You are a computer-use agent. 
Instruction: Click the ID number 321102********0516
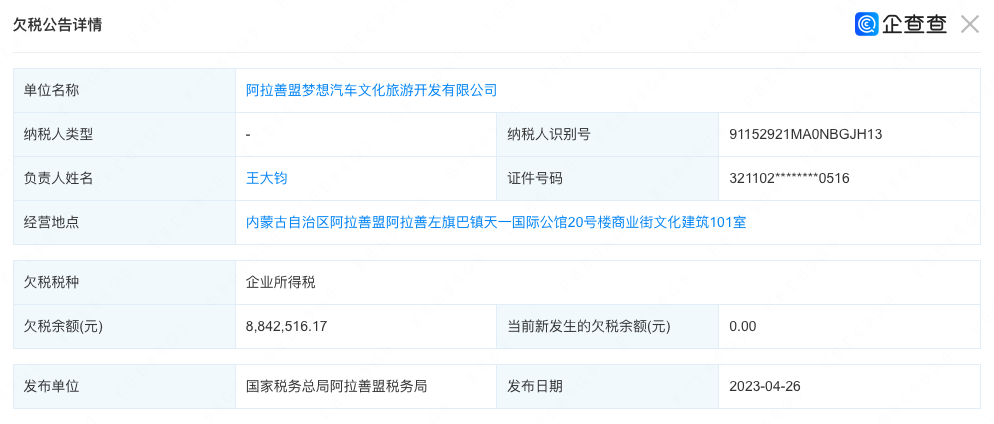[x=789, y=178]
